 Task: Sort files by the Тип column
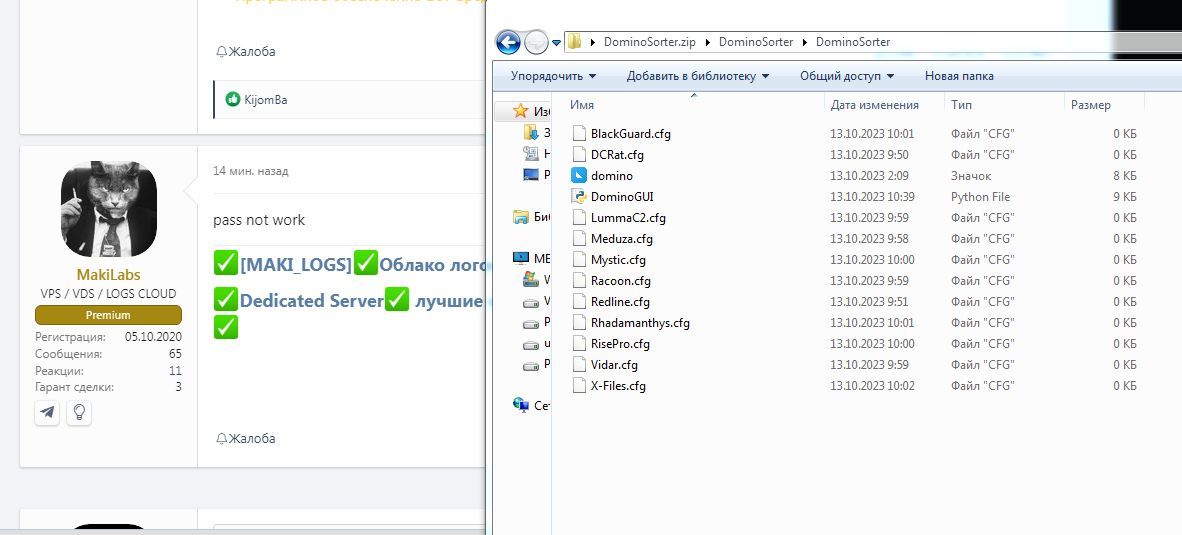960,105
